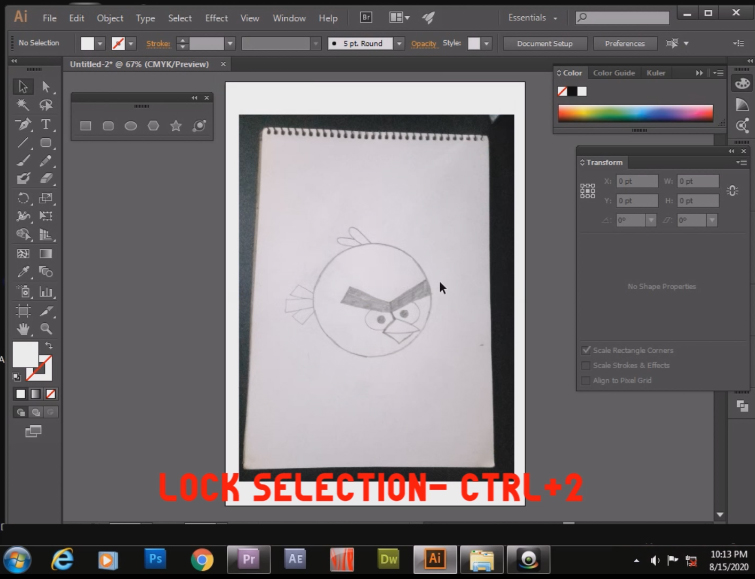Open the File menu
The height and width of the screenshot is (579, 755).
point(50,18)
